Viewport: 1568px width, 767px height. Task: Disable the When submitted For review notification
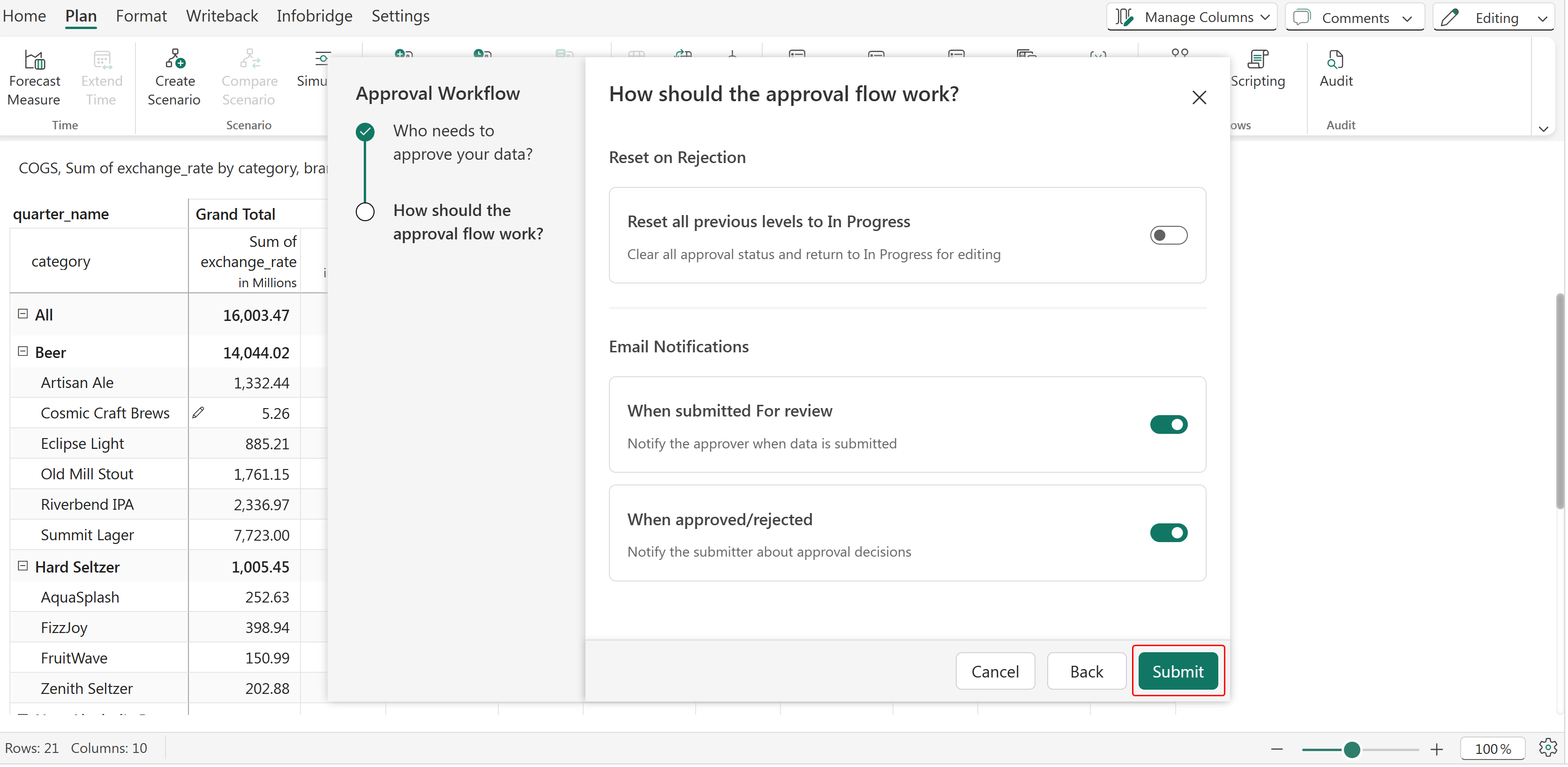point(1168,424)
